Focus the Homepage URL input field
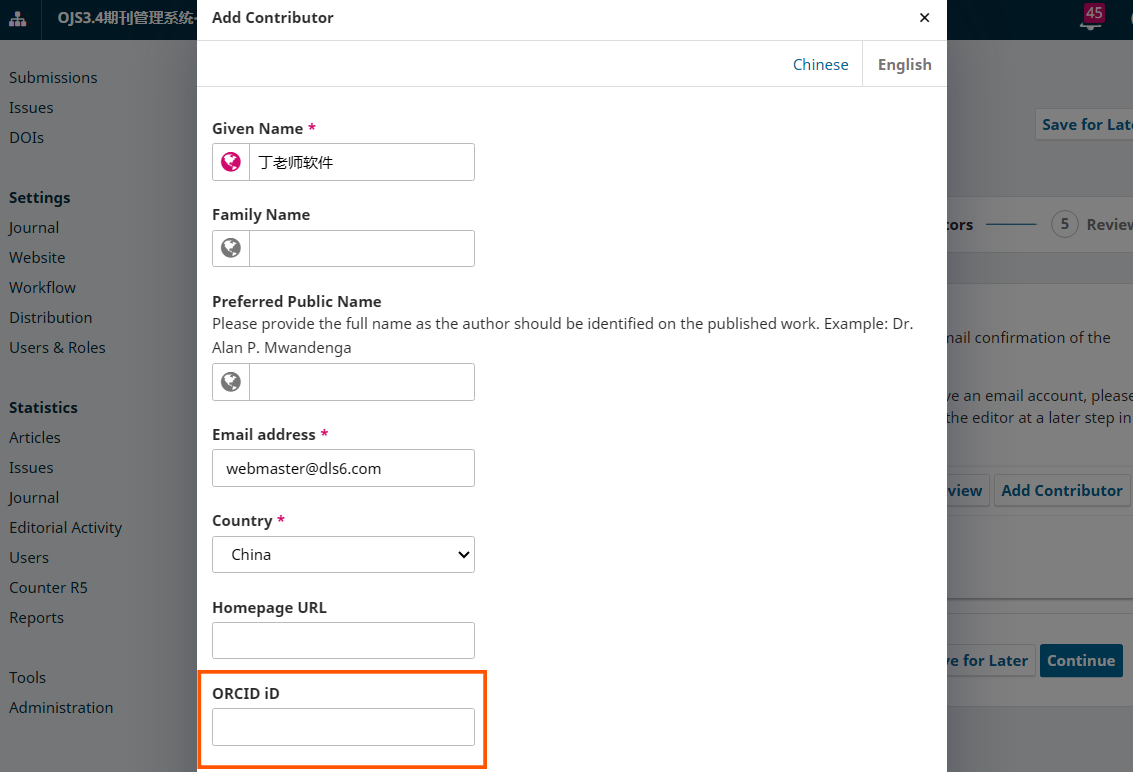The height and width of the screenshot is (772, 1133). point(343,641)
